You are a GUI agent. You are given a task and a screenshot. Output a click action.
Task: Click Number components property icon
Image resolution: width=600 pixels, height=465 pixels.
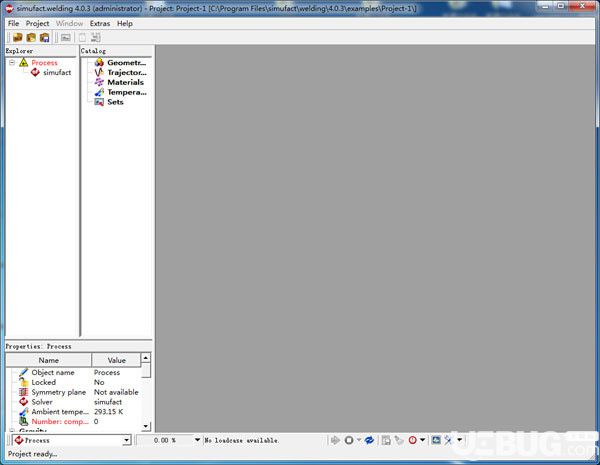coord(24,421)
